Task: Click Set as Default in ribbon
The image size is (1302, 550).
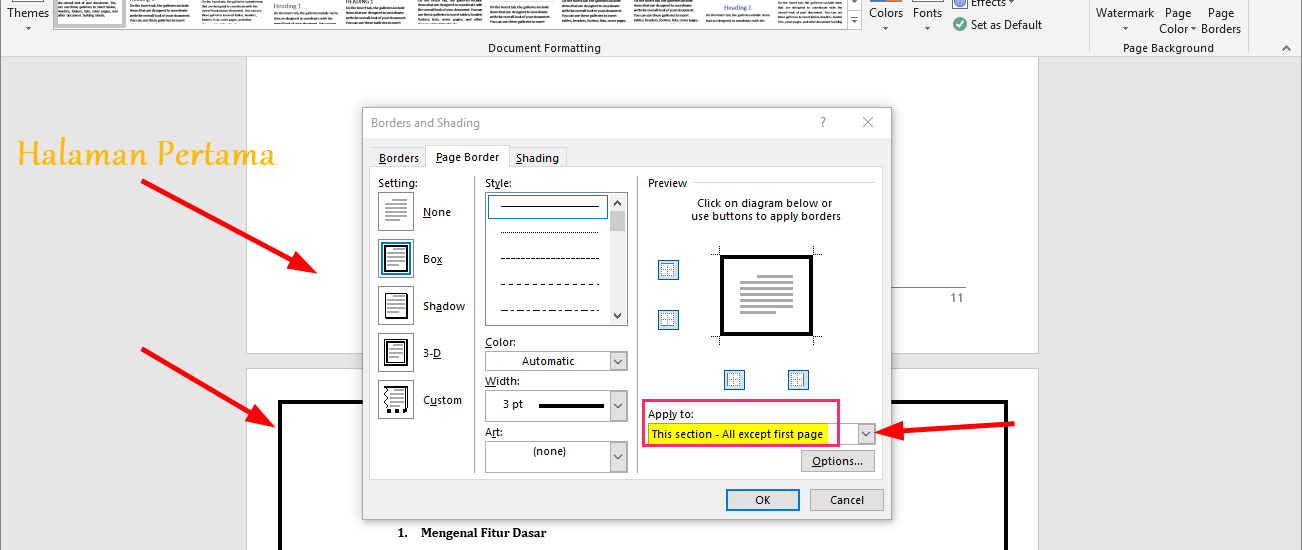Action: click(x=998, y=25)
